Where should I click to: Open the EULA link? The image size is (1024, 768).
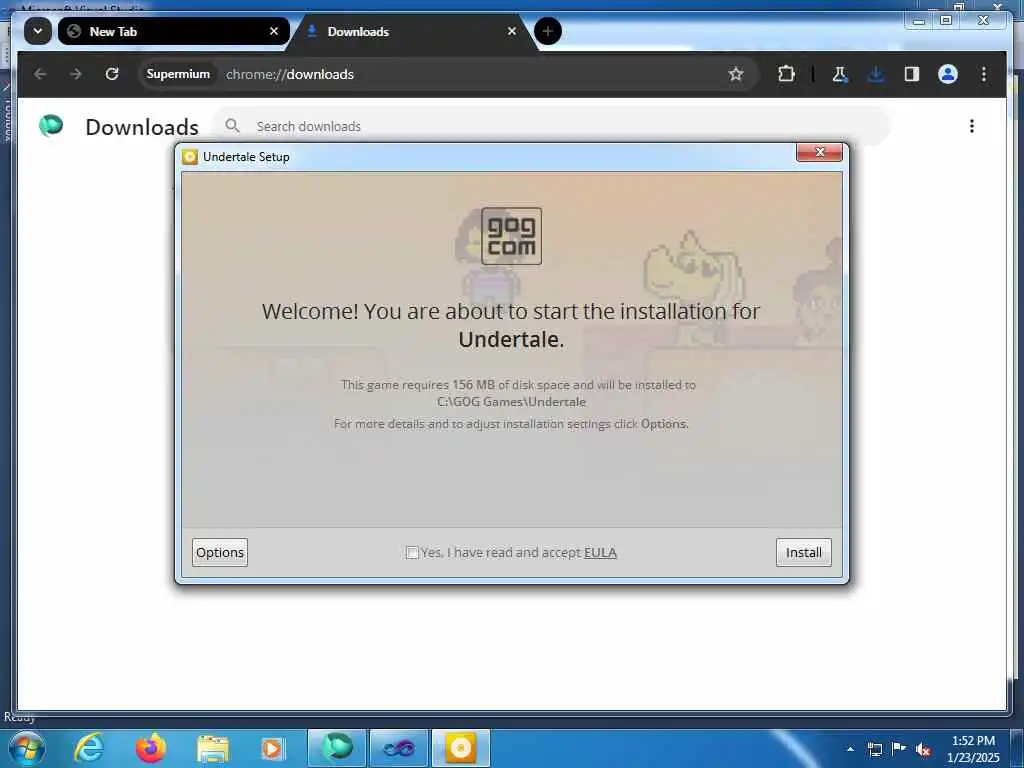600,552
